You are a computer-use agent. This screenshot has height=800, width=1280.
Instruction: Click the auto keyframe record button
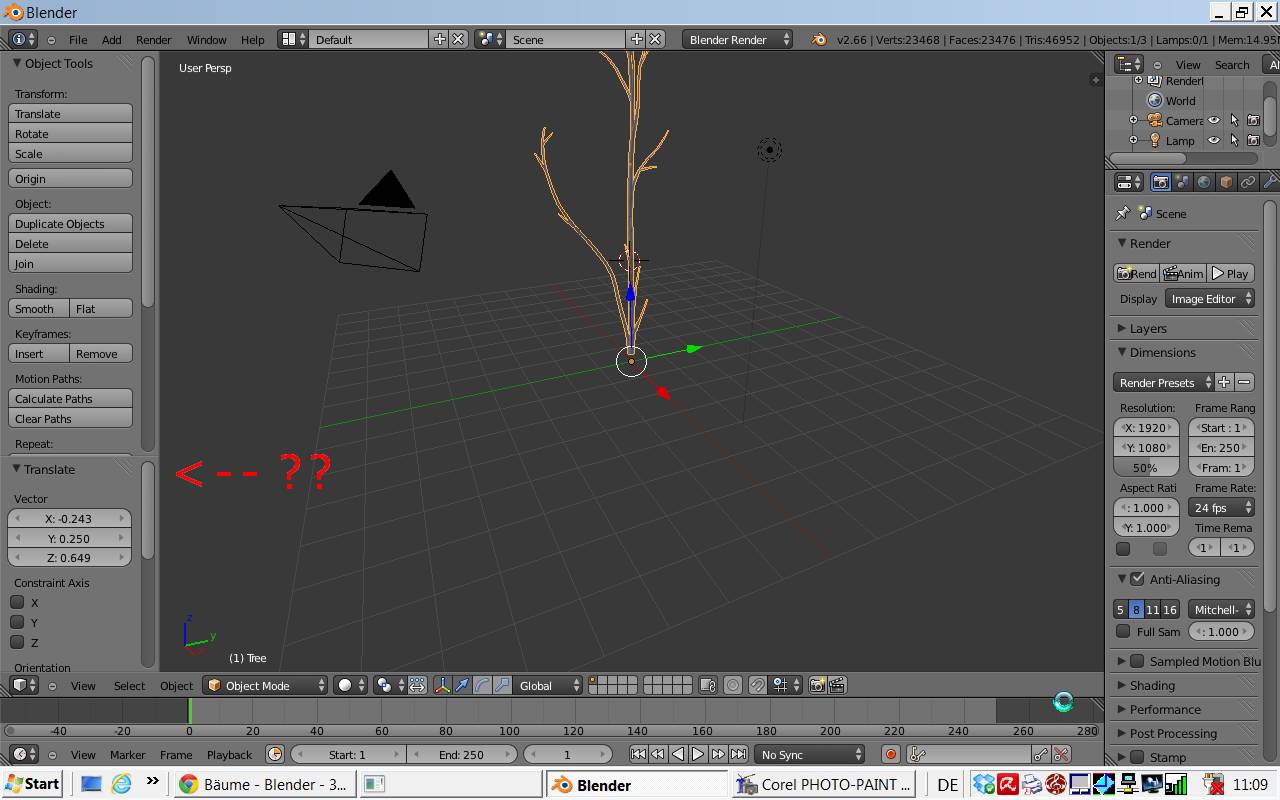[890, 754]
